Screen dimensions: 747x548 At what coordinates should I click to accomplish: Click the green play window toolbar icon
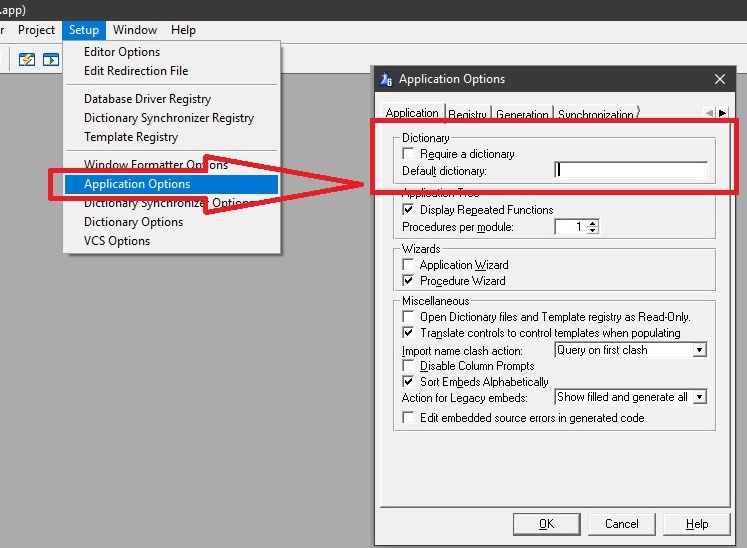tap(49, 59)
